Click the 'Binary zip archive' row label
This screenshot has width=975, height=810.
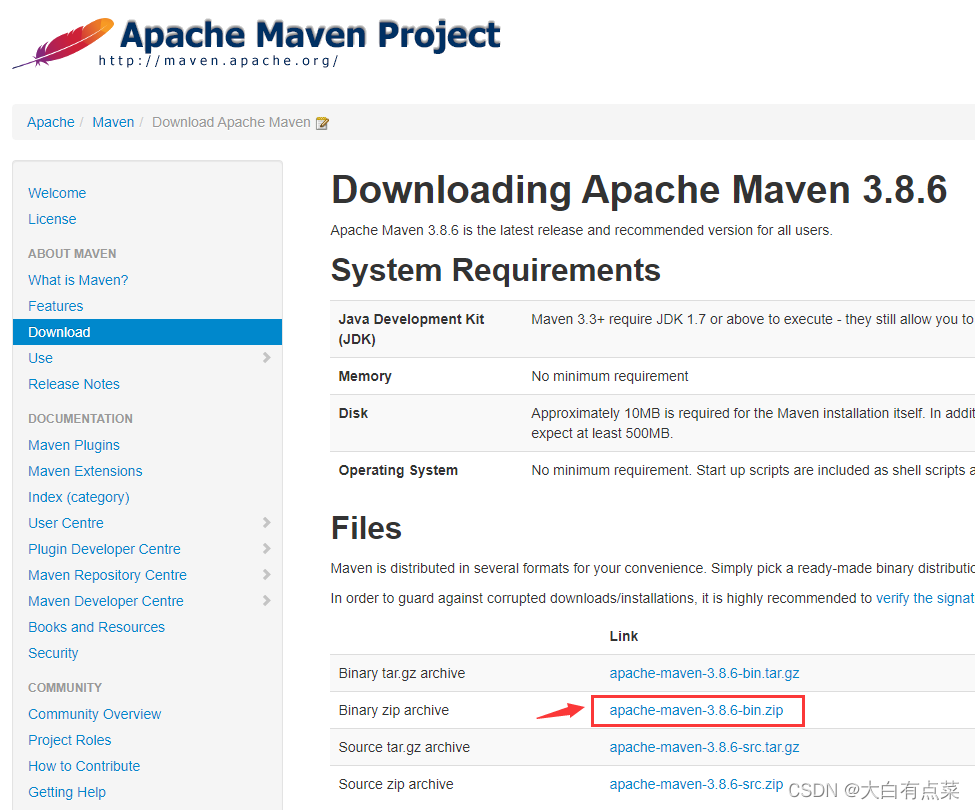[x=394, y=711]
